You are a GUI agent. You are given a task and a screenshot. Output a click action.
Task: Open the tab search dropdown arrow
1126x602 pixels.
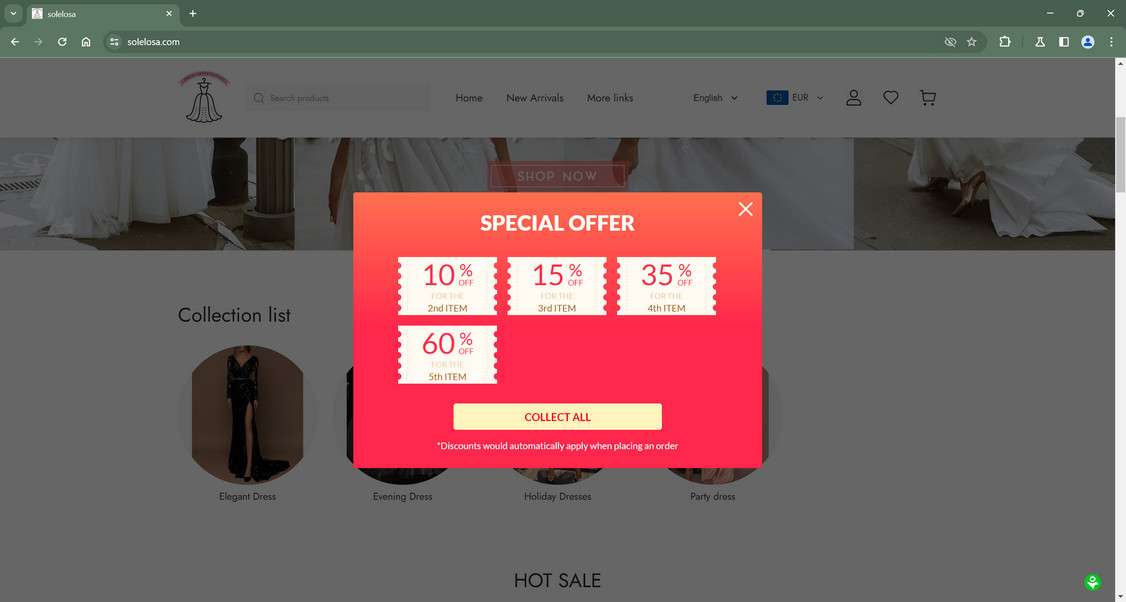[x=13, y=14]
